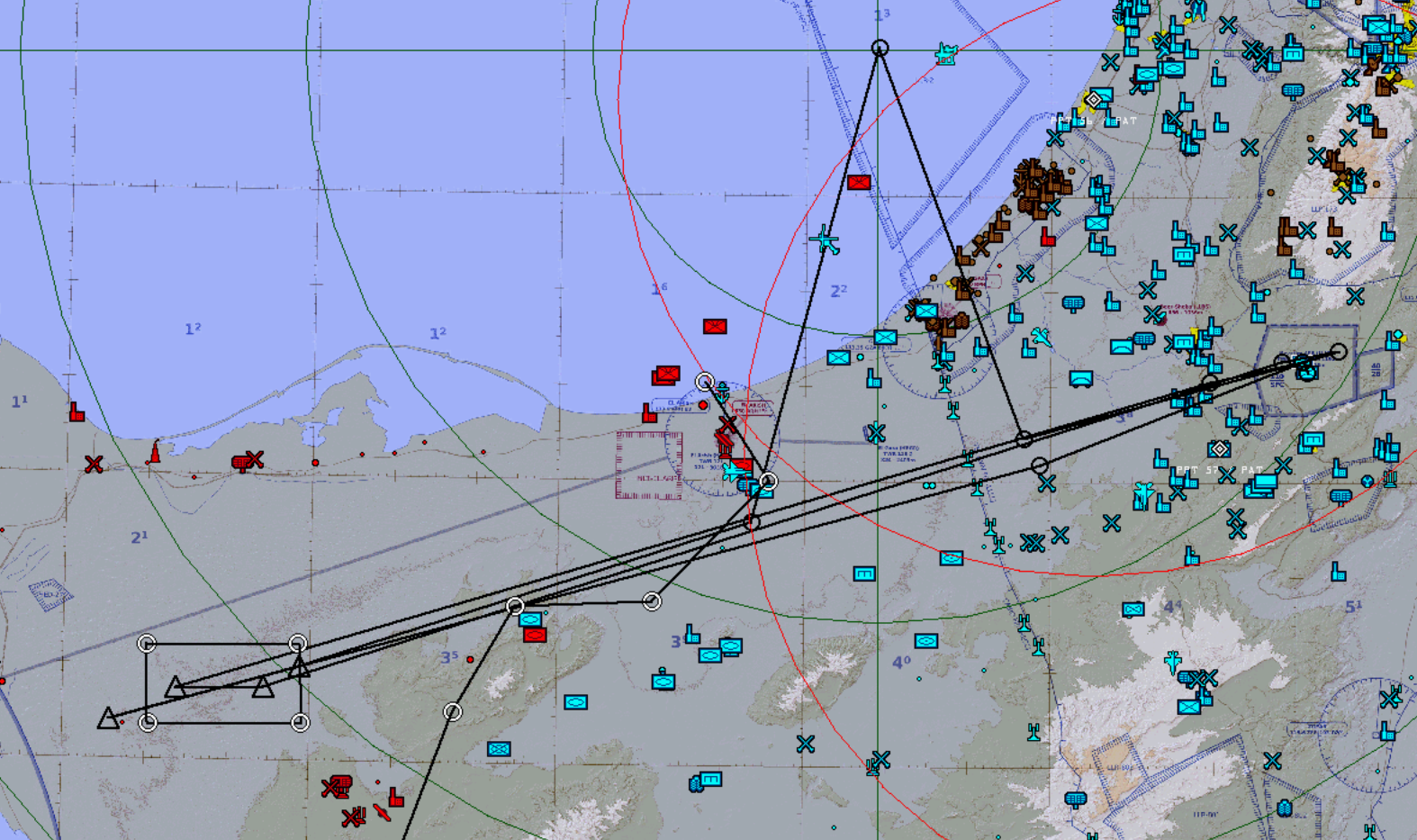This screenshot has width=1417, height=840.
Task: Select the grid label 3⁵ on the map
Action: 449,658
